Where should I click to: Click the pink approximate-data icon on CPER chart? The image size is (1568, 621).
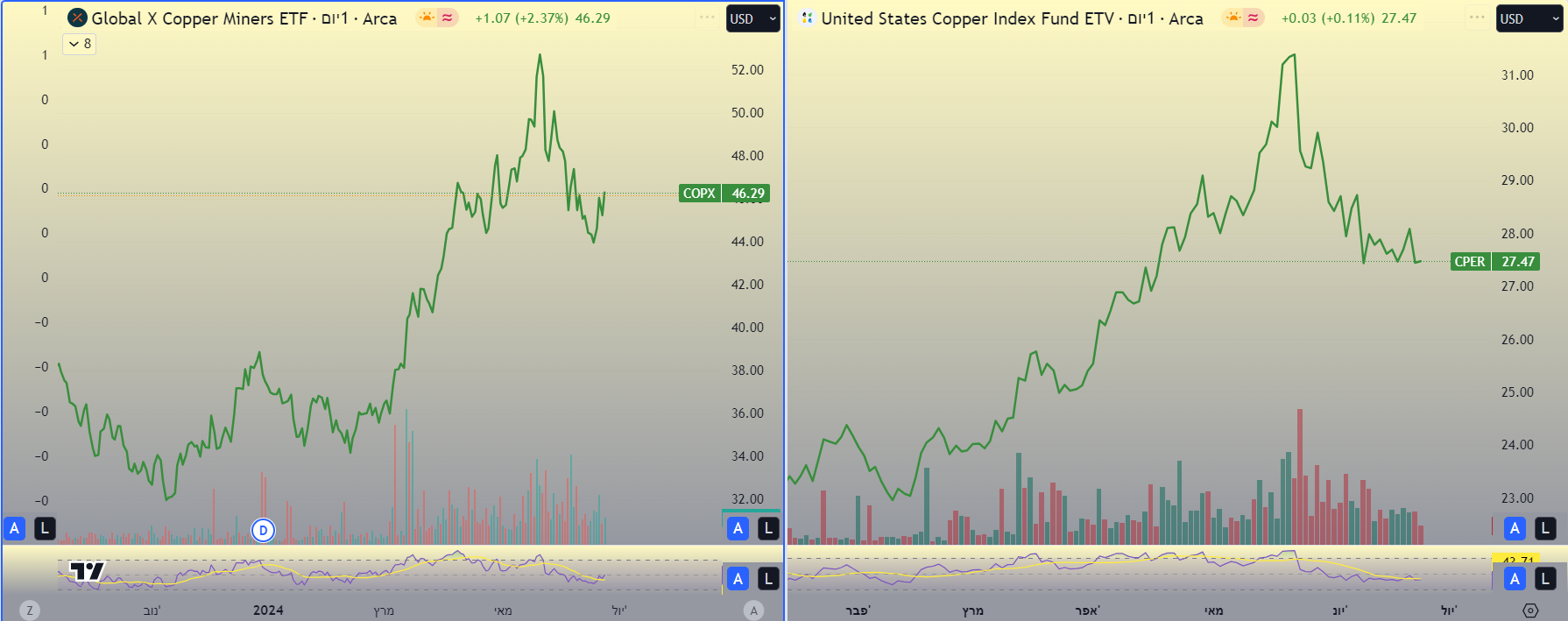tap(1254, 18)
